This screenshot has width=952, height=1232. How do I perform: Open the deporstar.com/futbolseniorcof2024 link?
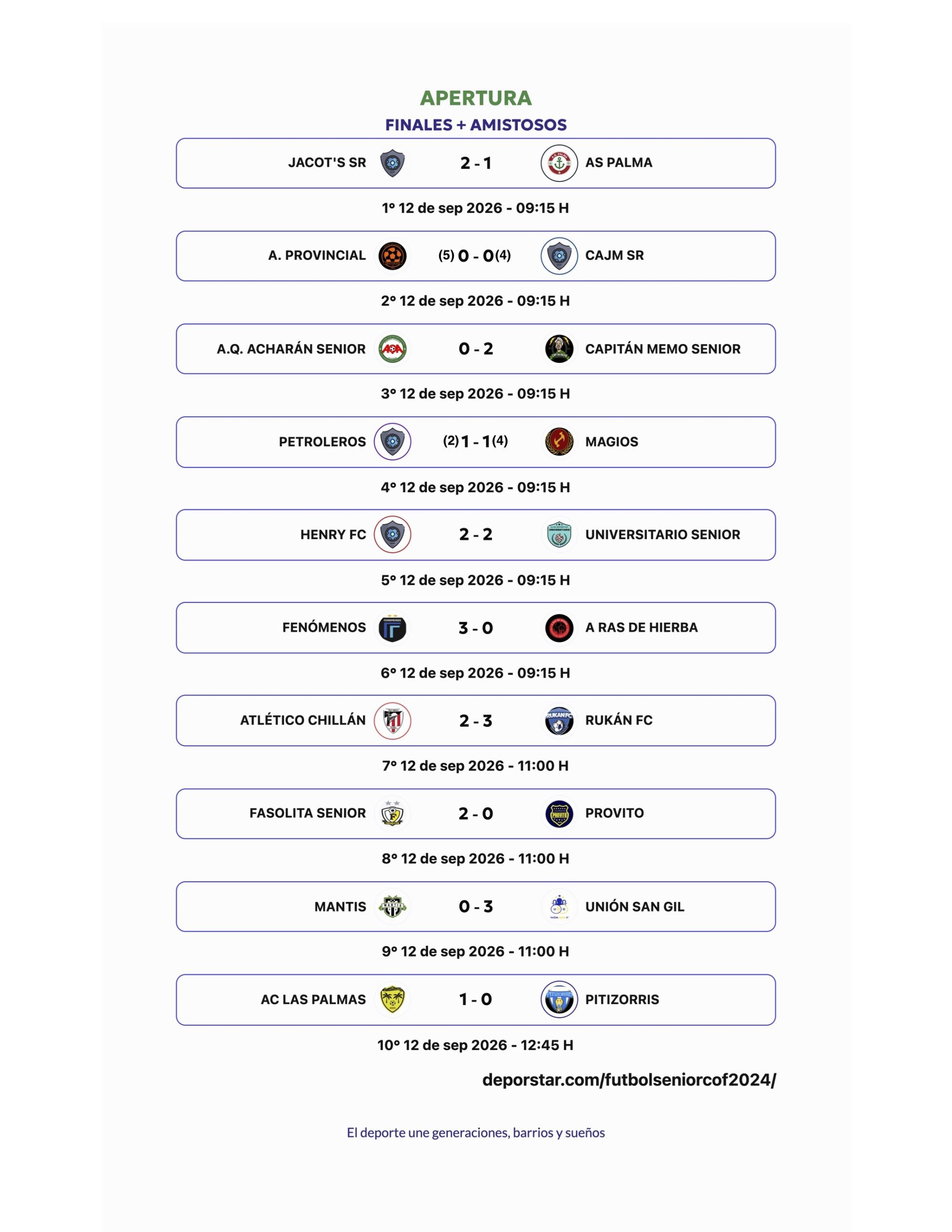tap(629, 1080)
